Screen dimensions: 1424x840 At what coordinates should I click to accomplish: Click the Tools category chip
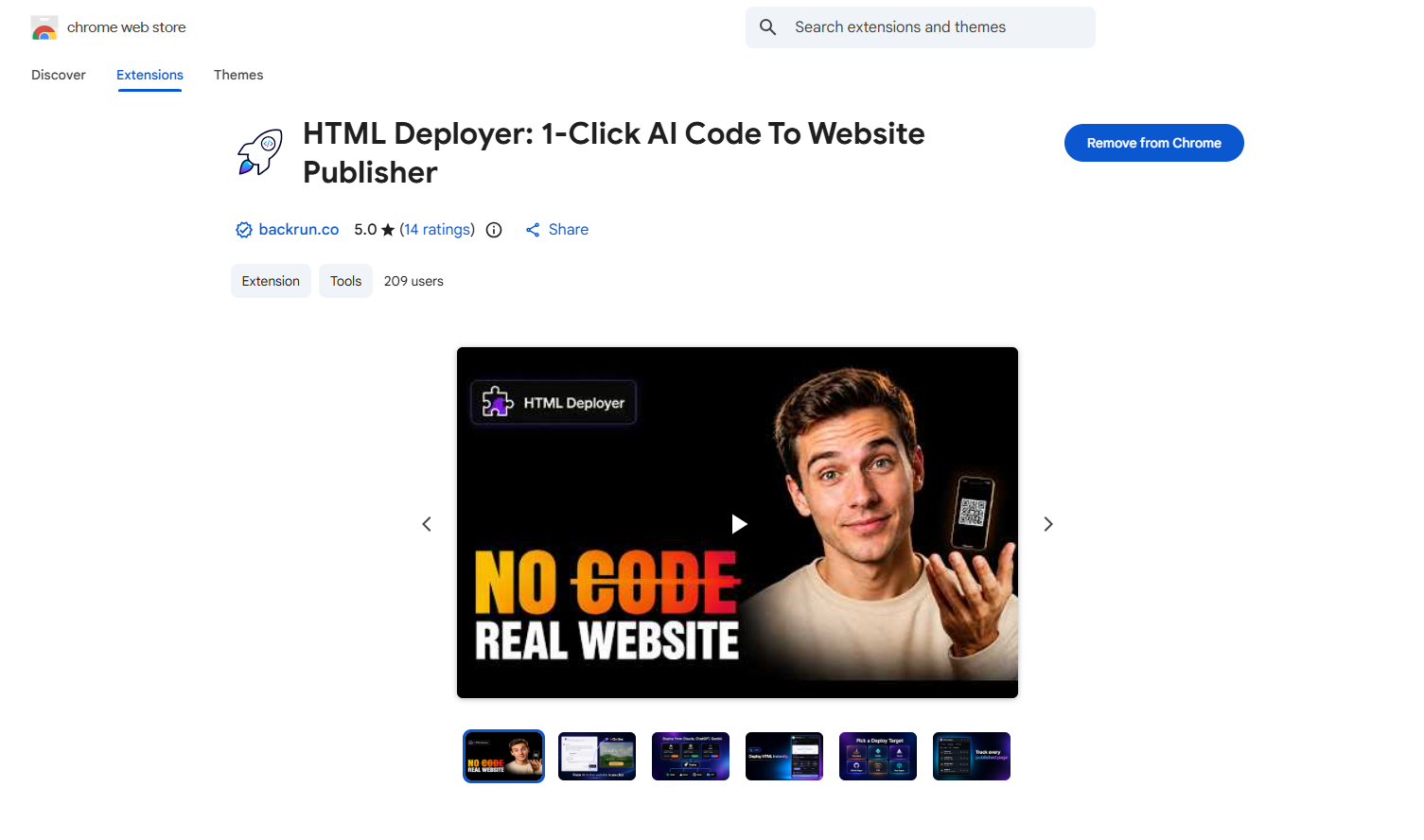click(x=345, y=281)
